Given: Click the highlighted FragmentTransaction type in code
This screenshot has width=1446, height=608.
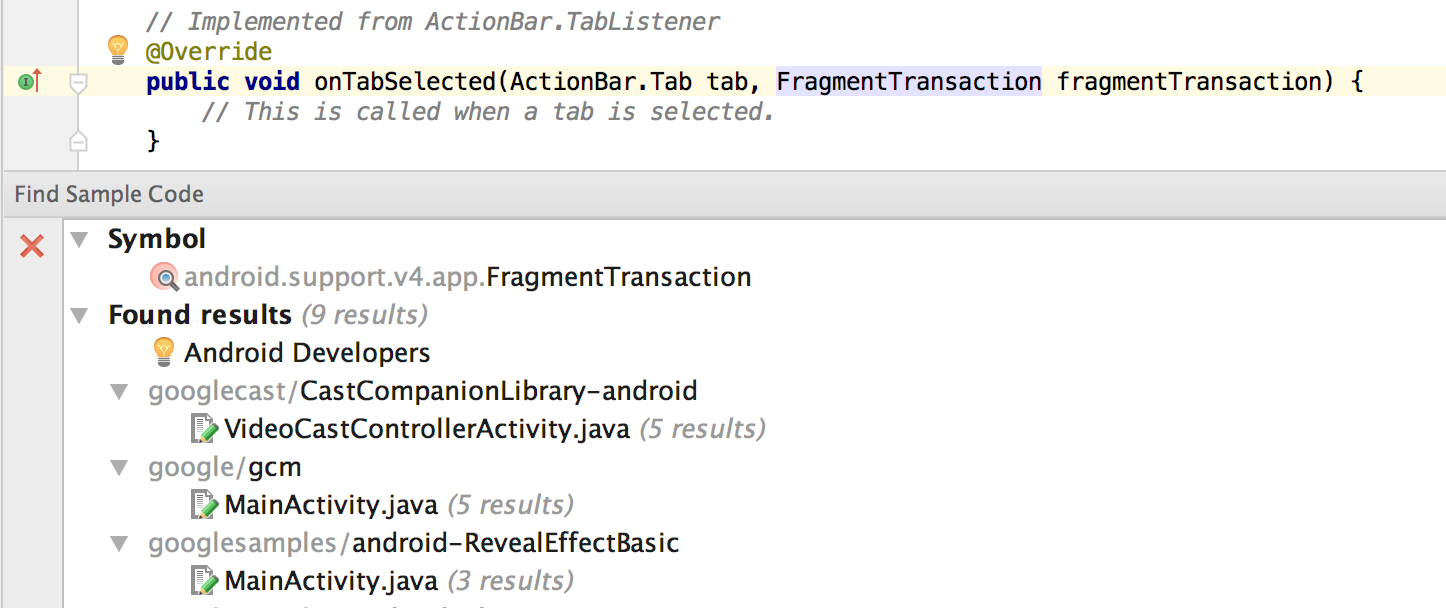Looking at the screenshot, I should click(x=909, y=81).
